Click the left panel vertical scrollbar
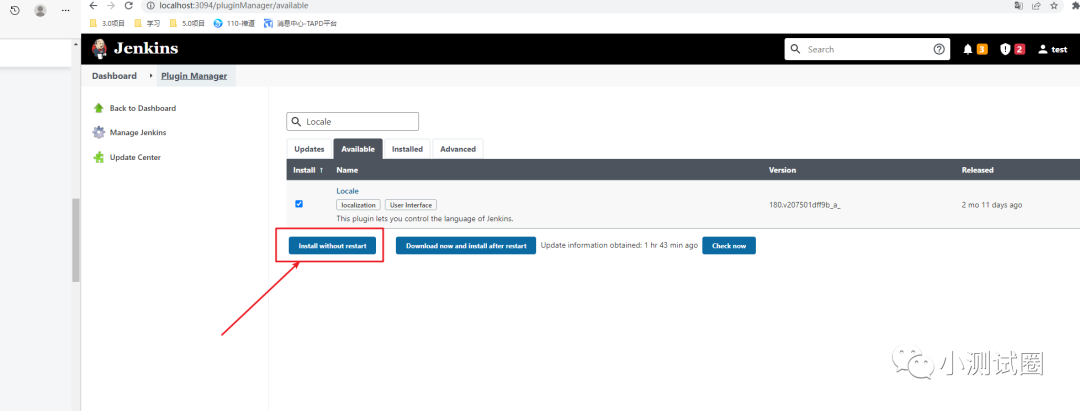Image resolution: width=1080 pixels, height=411 pixels. (x=76, y=240)
